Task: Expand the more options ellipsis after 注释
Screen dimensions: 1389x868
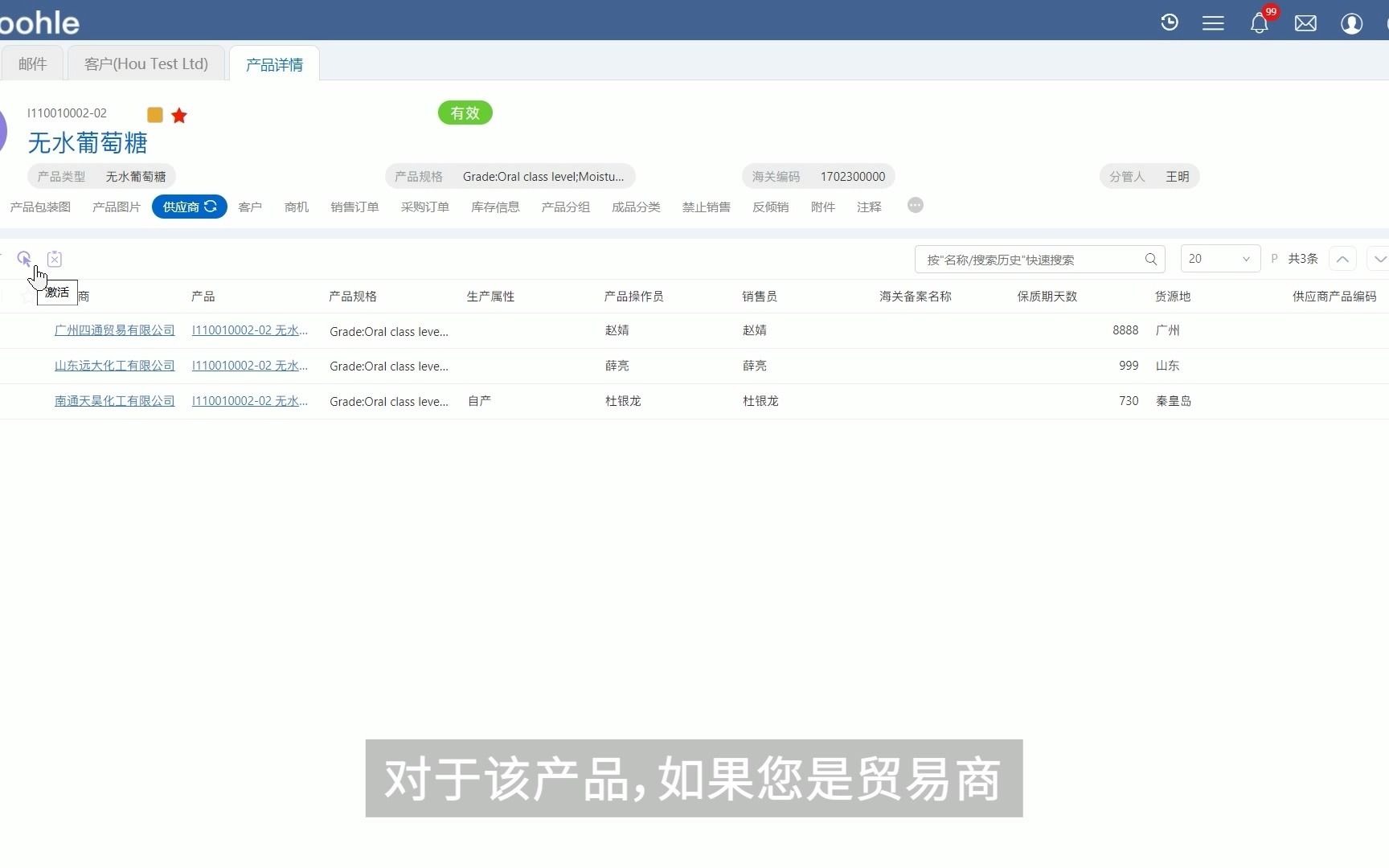Action: click(x=915, y=206)
